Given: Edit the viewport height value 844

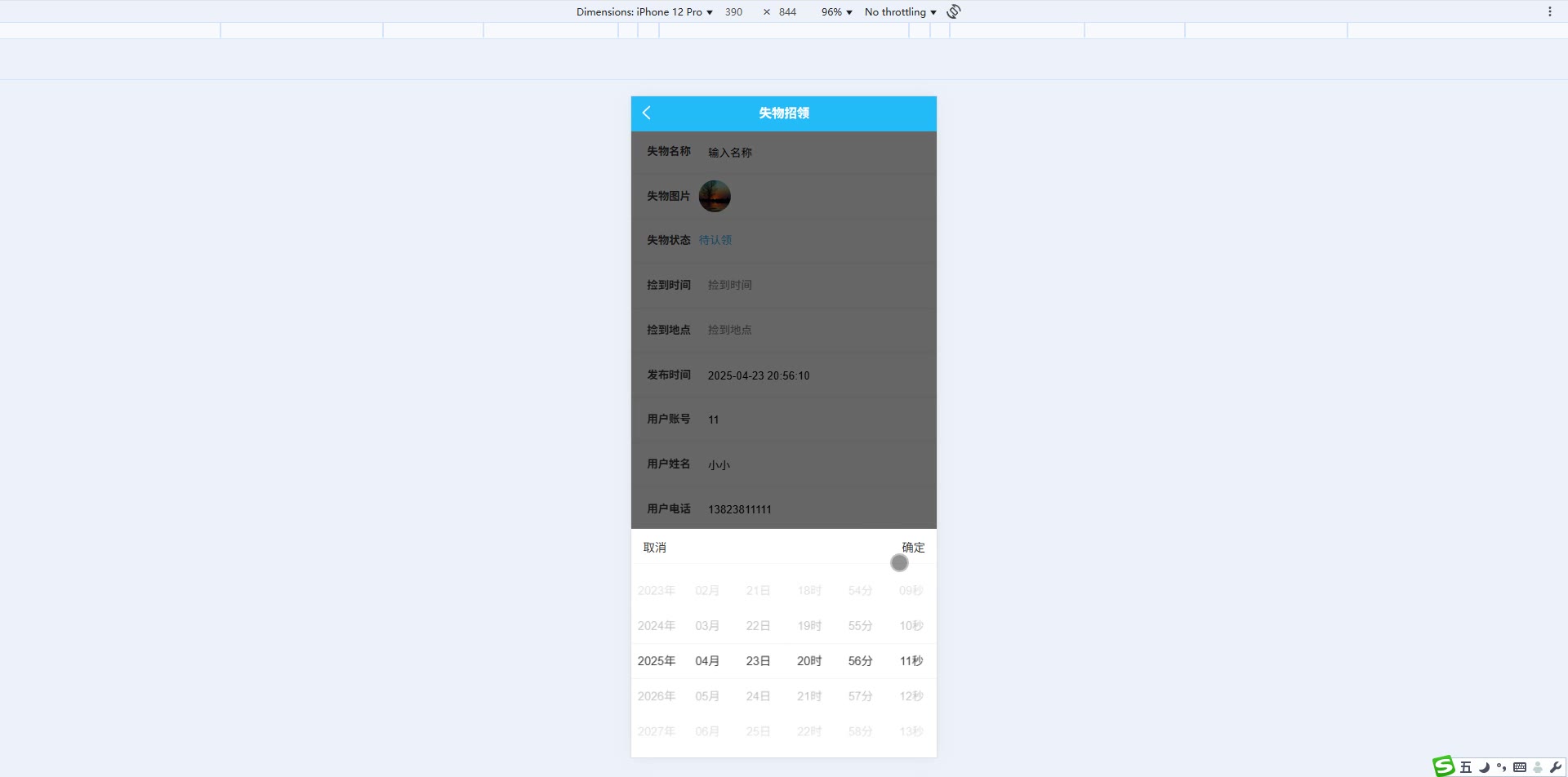Looking at the screenshot, I should pos(787,11).
